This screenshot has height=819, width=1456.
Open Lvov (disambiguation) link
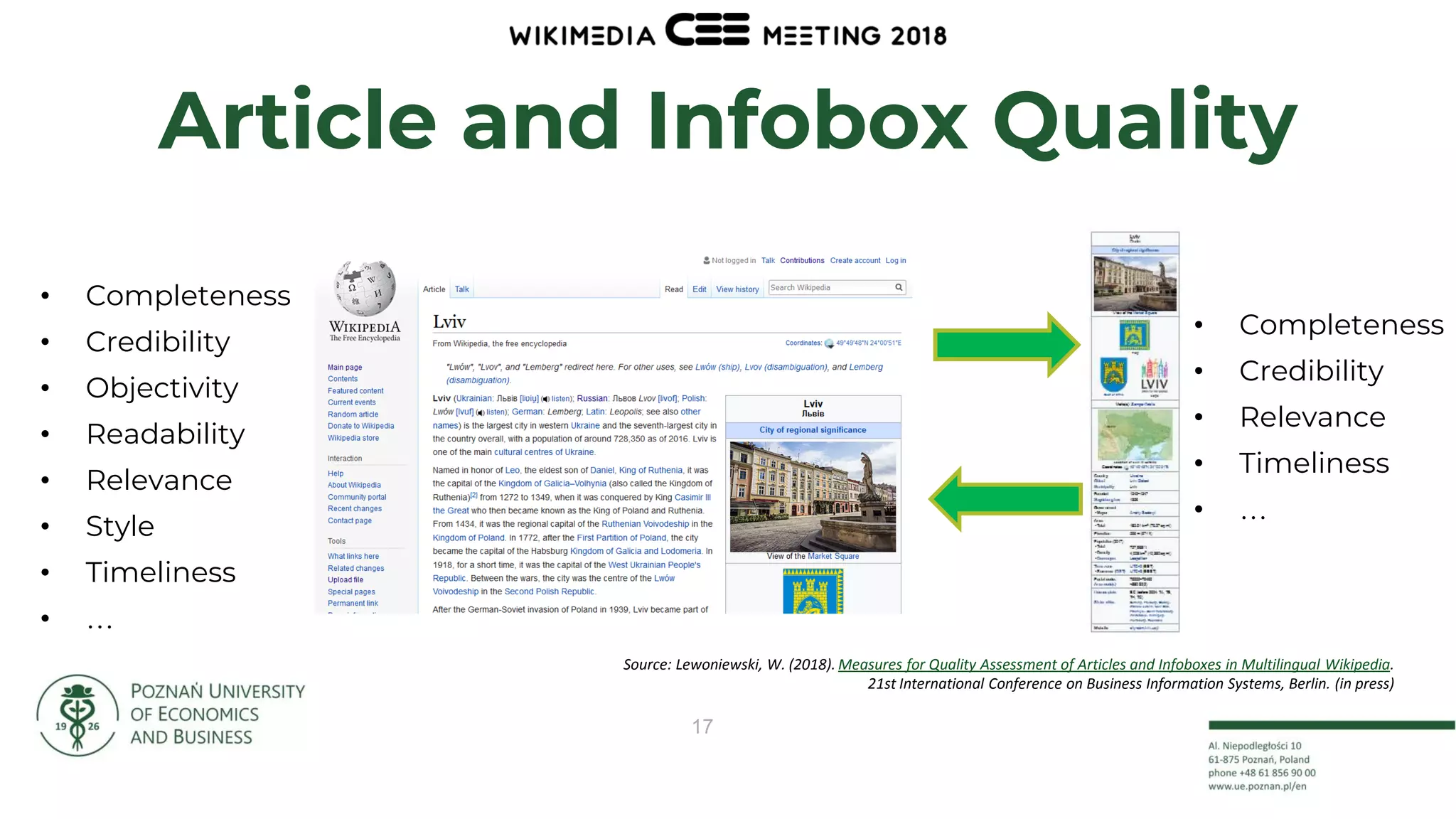tap(786, 367)
